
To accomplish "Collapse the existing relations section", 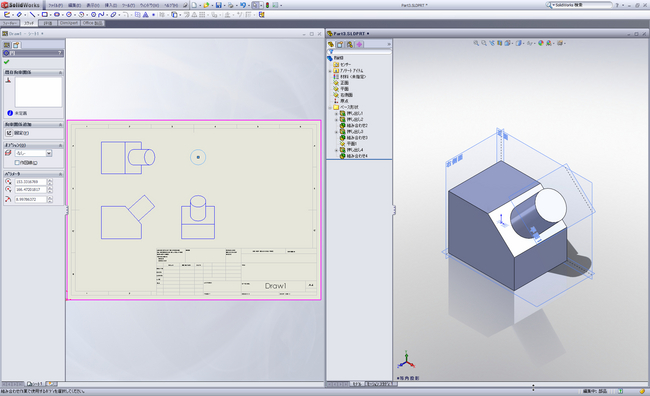I will tap(60, 73).
